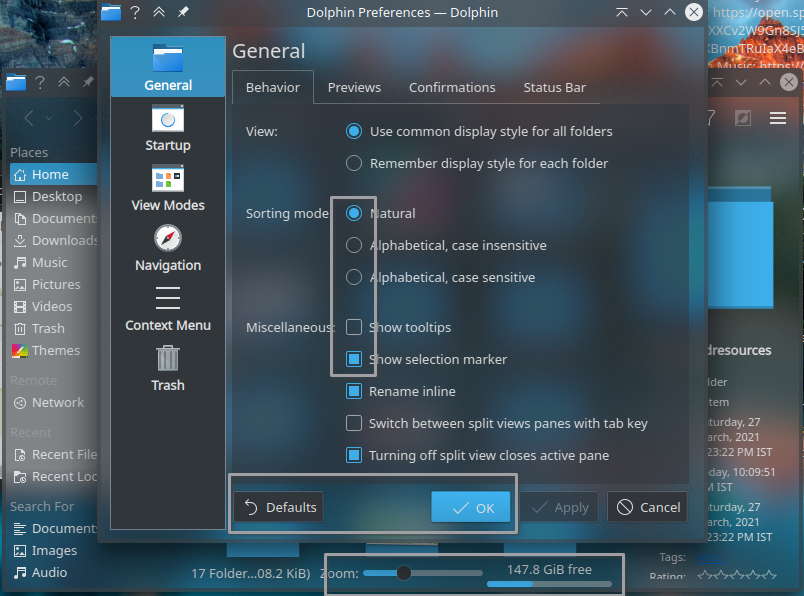
Task: Click the shade window icon in Preferences titlebar
Action: coord(622,12)
